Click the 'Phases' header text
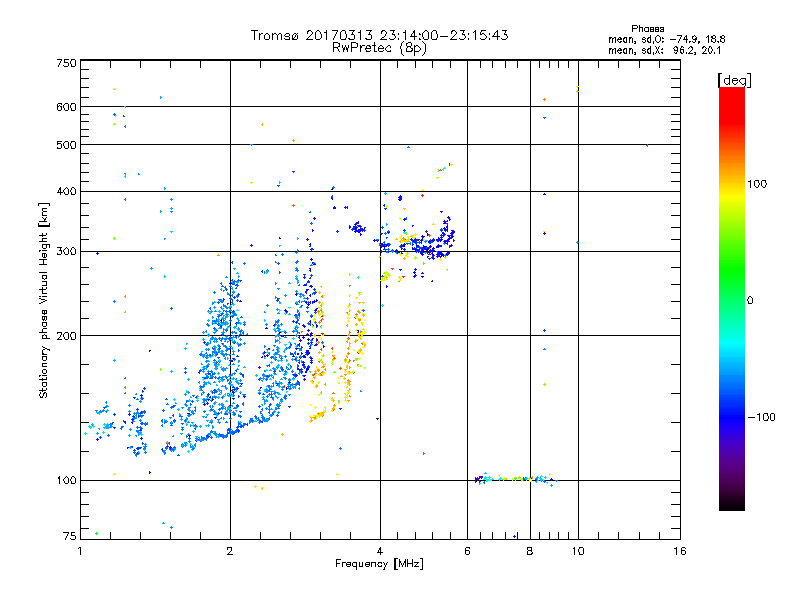Viewport: 800px width, 600px height. [x=647, y=29]
